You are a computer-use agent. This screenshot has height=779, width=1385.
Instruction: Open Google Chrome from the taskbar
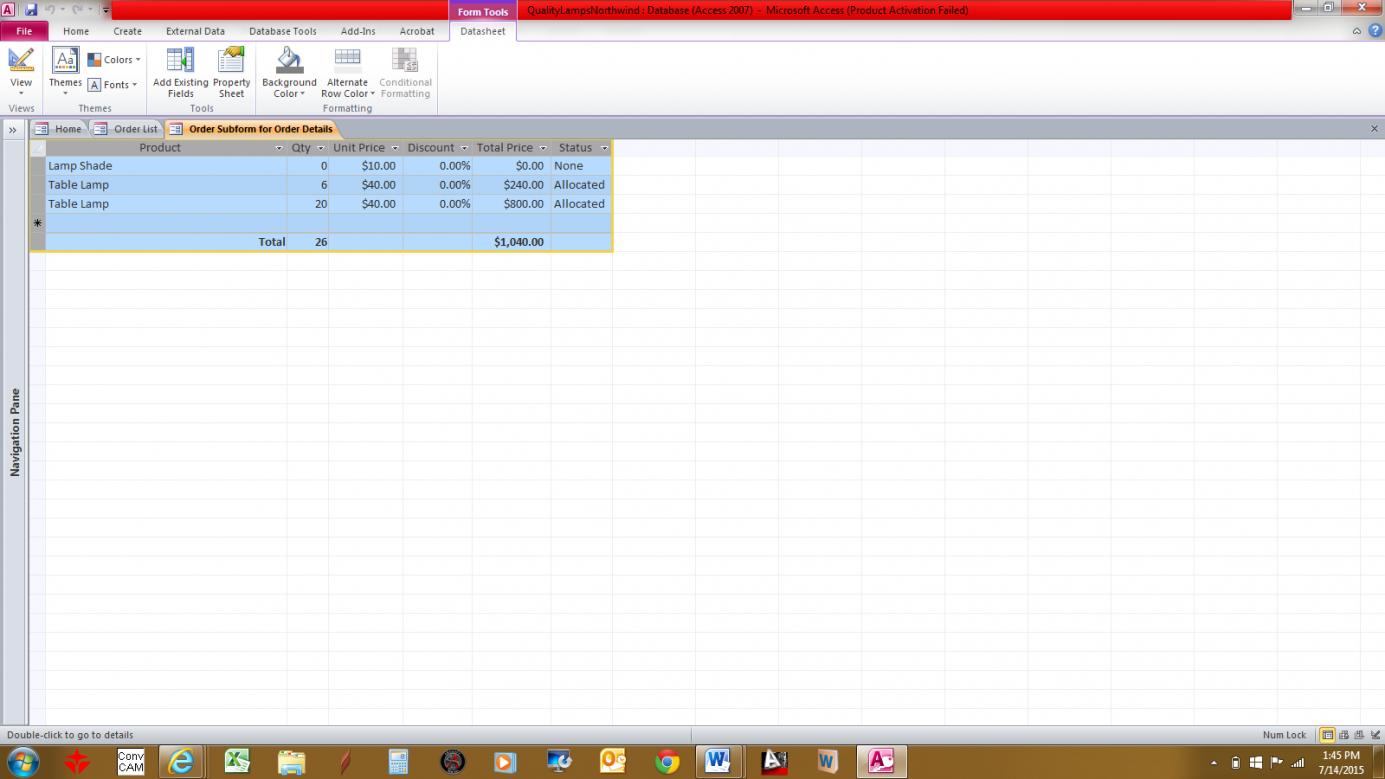(x=667, y=762)
